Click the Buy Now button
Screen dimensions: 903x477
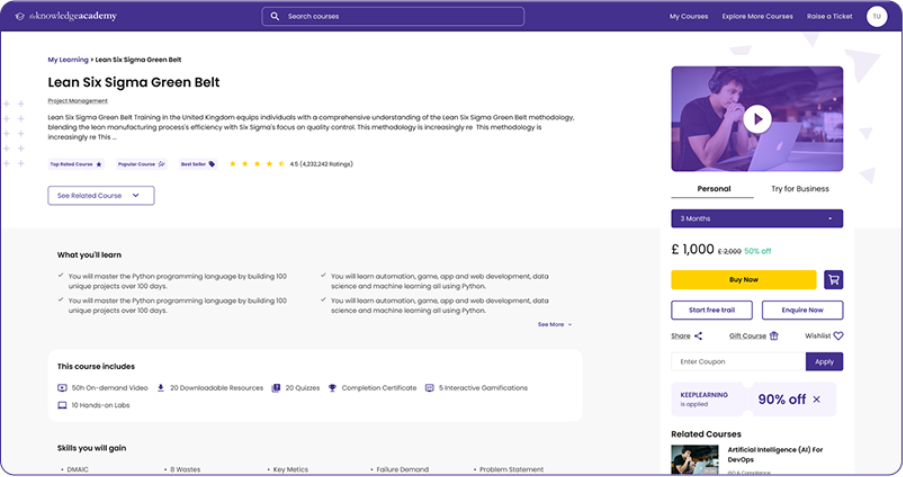tap(743, 280)
